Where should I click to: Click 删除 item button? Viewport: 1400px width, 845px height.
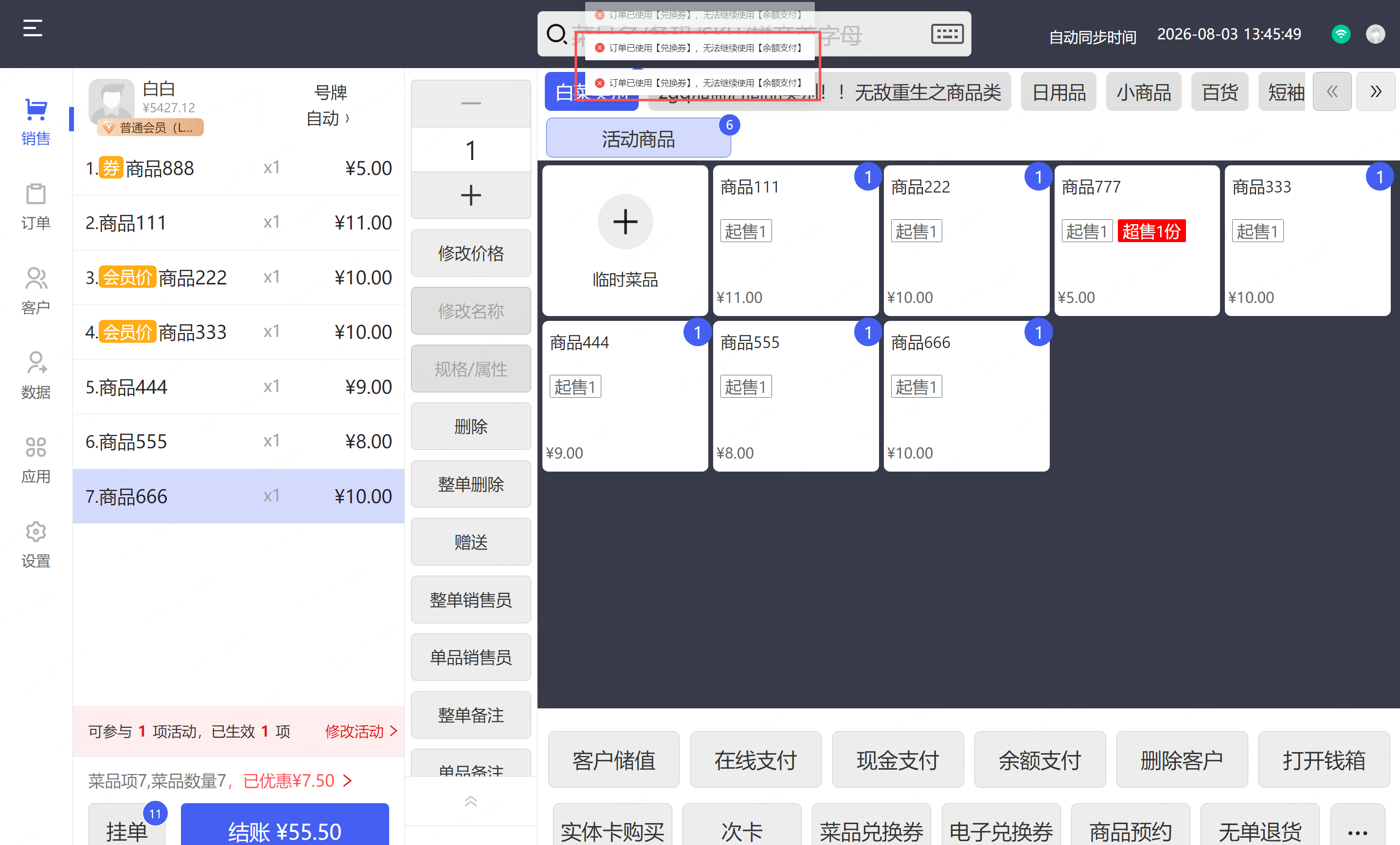470,426
